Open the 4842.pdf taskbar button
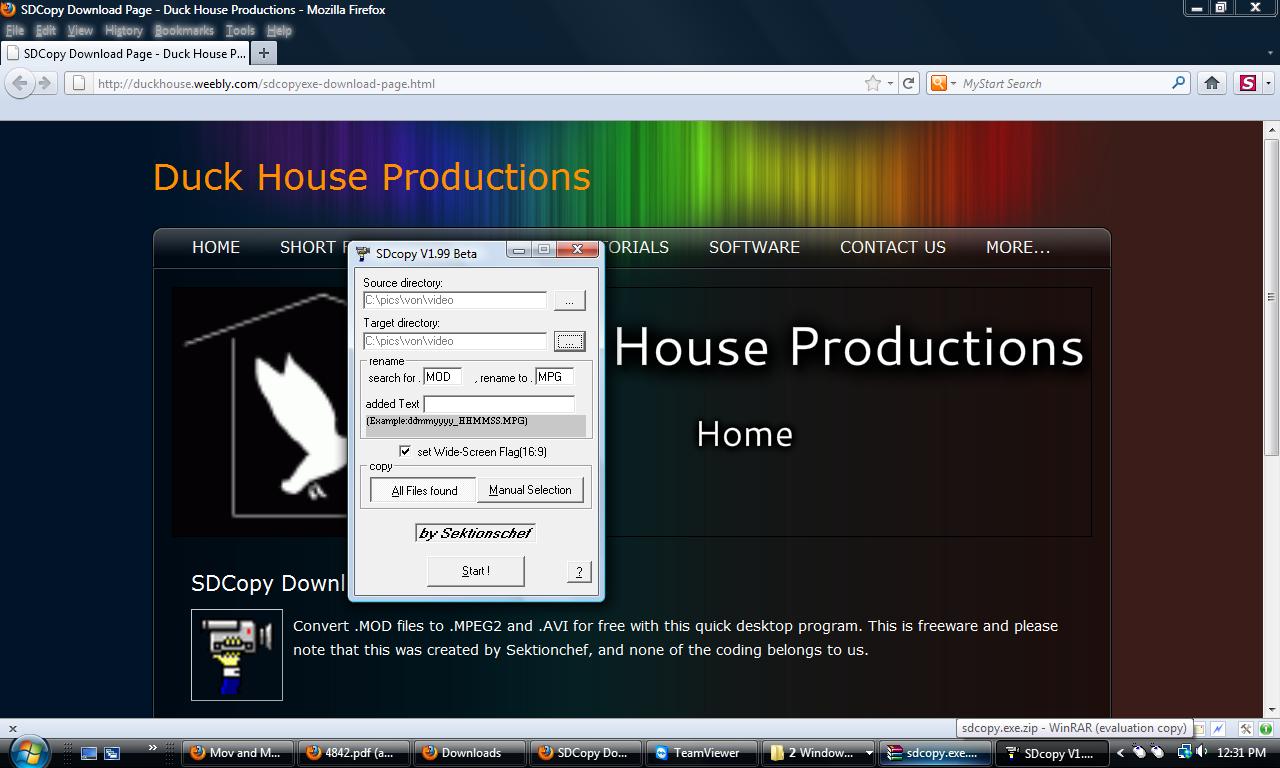The width and height of the screenshot is (1280, 768). (355, 753)
